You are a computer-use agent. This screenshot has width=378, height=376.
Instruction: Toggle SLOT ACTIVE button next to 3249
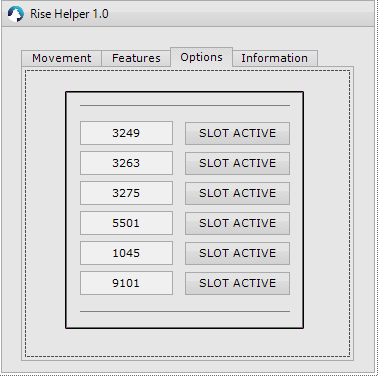tap(237, 133)
